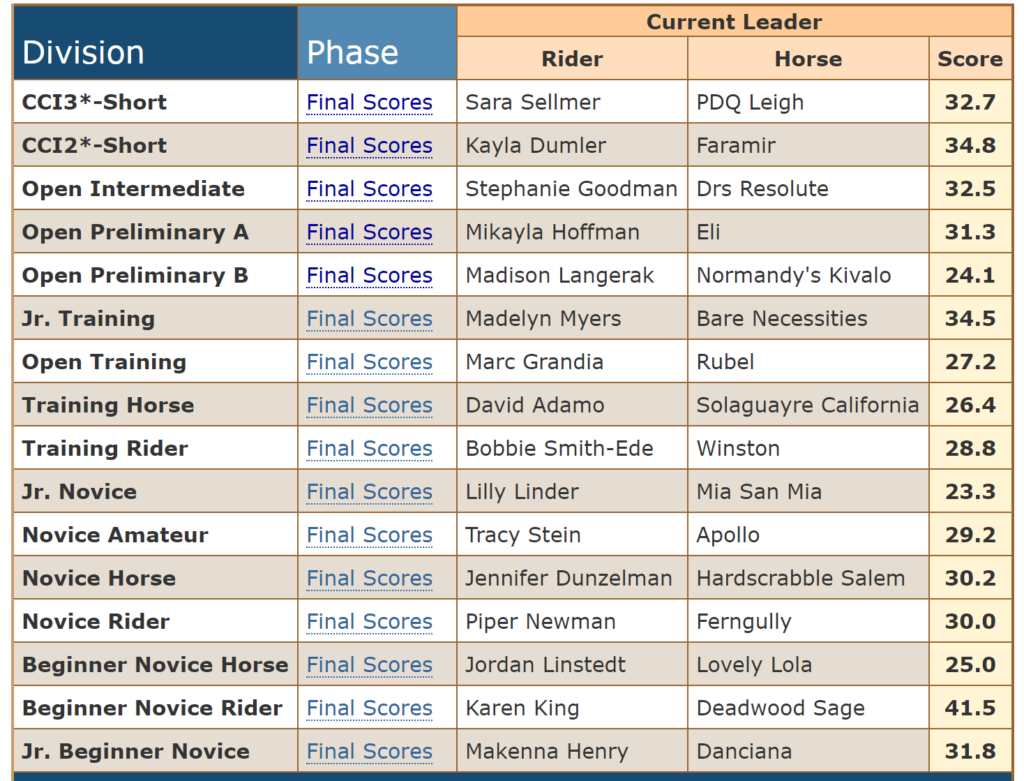Open Final Scores link for CCI3*-Short
This screenshot has height=781, width=1024.
pos(370,103)
